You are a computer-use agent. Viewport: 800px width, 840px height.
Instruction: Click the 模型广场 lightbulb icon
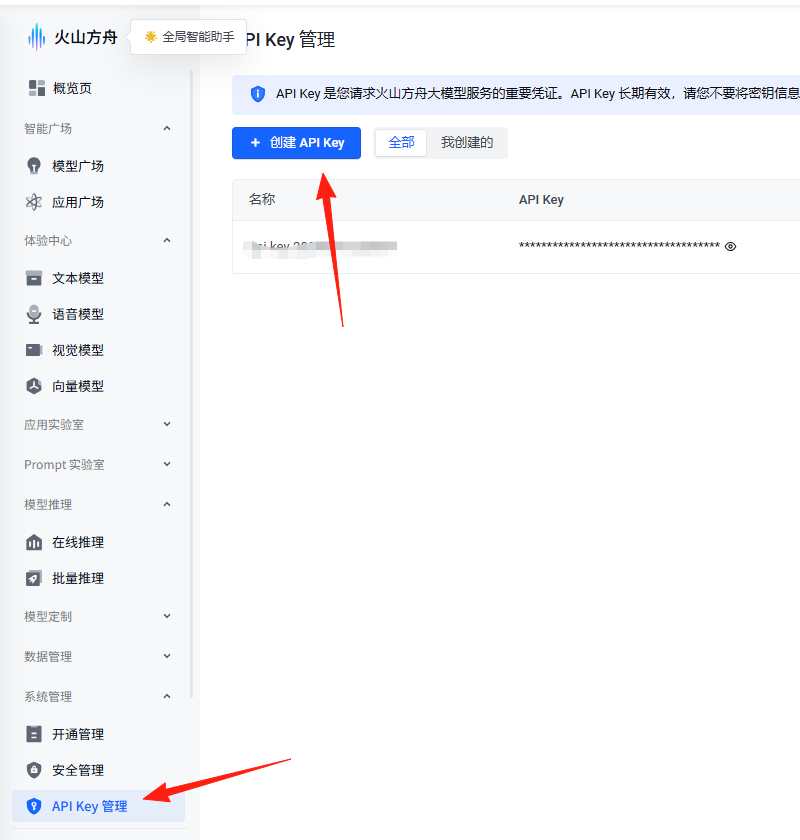pyautogui.click(x=34, y=166)
